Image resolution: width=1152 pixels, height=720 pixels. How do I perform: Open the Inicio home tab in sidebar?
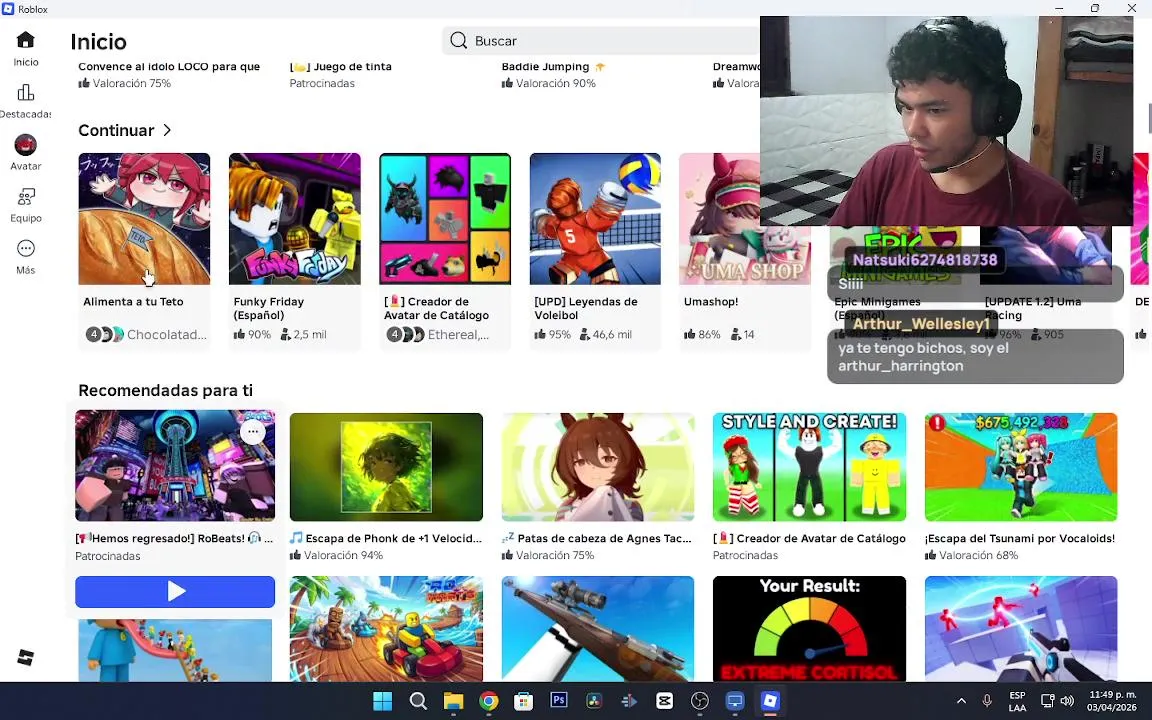coord(26,48)
